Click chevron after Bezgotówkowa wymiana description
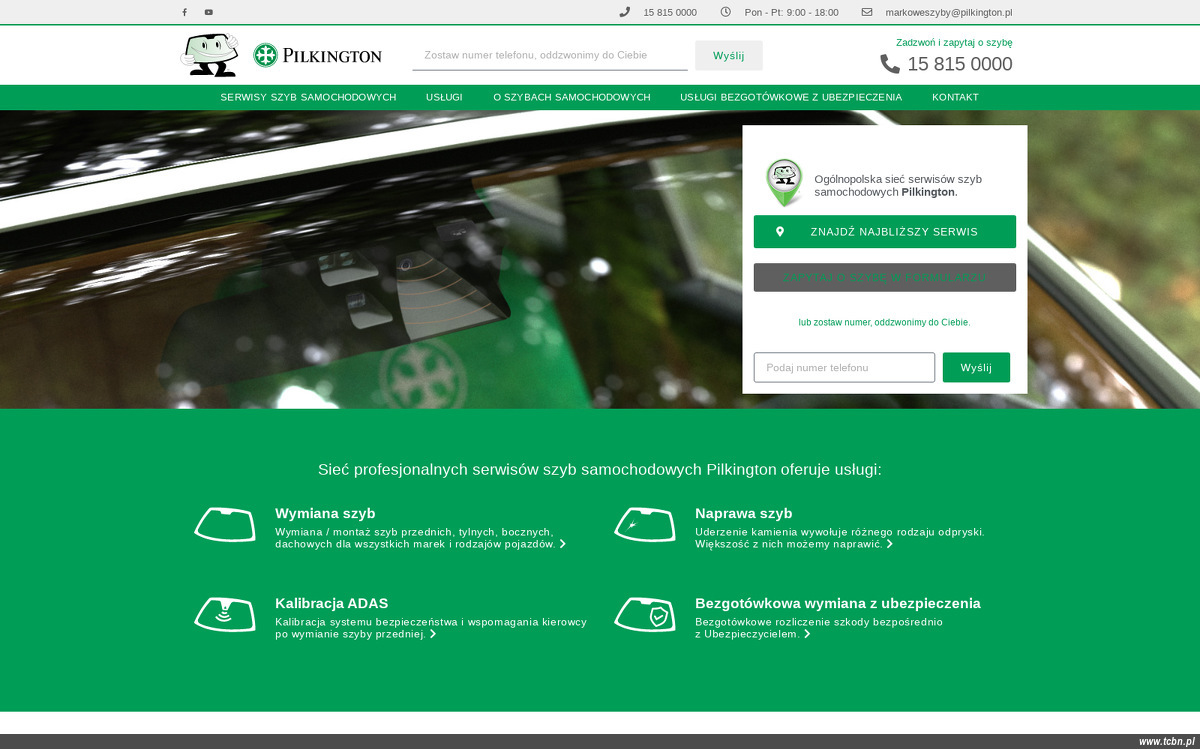 [x=807, y=634]
